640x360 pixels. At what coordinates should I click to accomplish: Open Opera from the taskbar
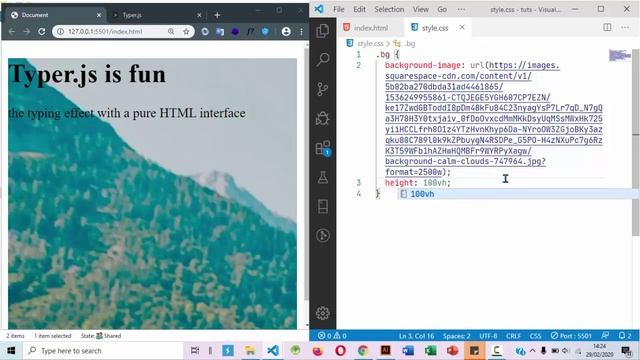click(x=340, y=351)
